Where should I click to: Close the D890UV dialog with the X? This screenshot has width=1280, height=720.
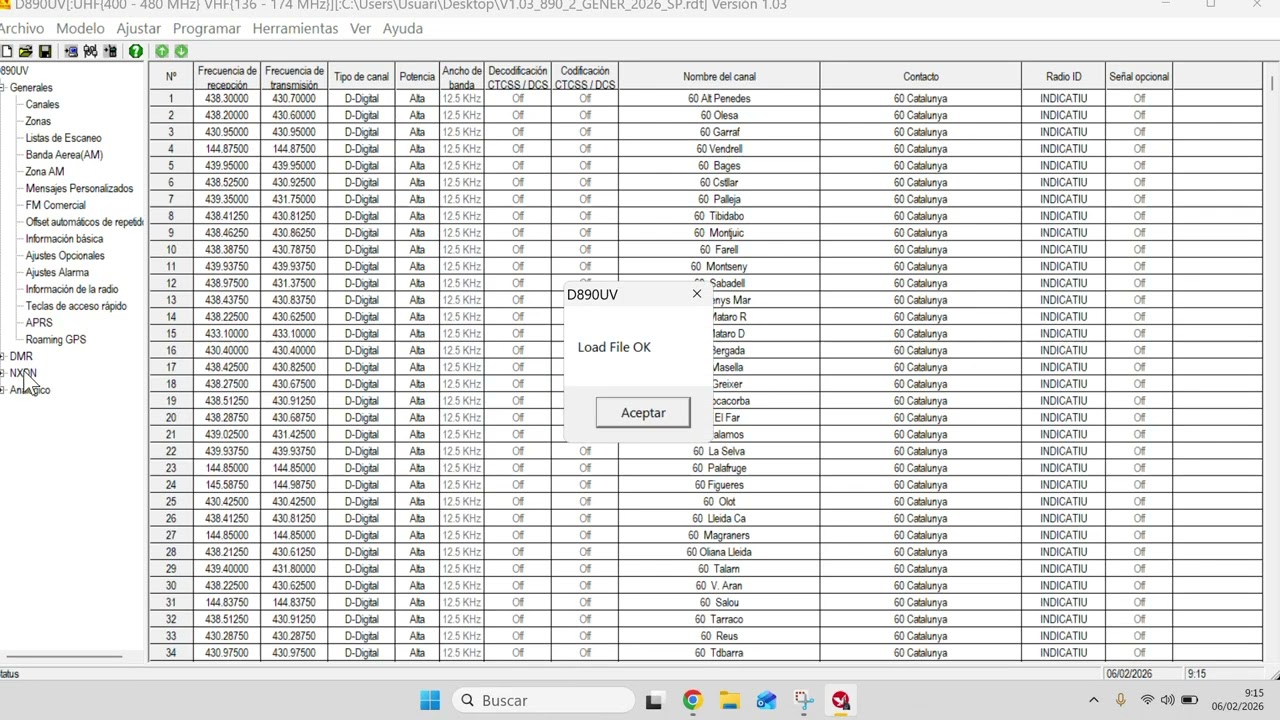click(x=697, y=294)
